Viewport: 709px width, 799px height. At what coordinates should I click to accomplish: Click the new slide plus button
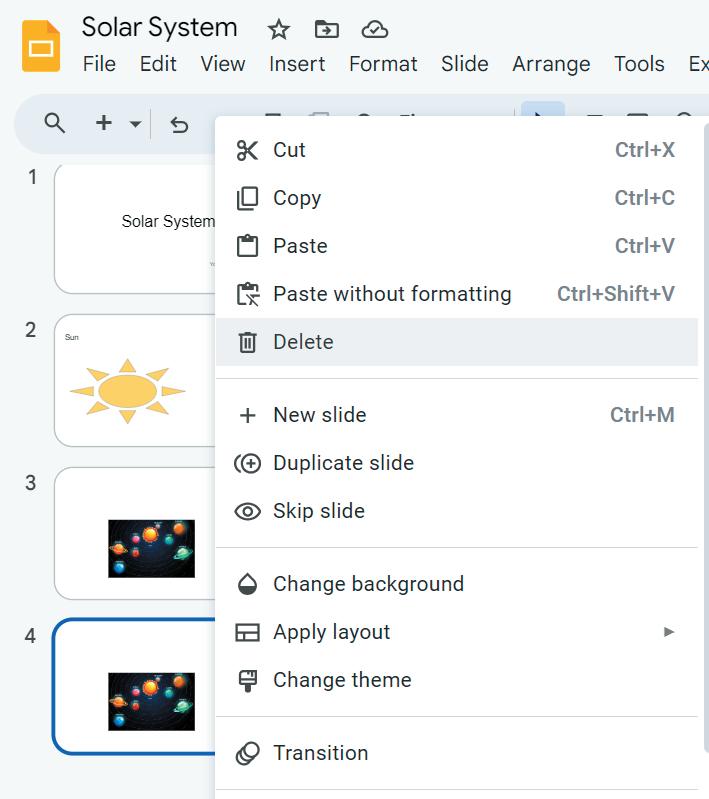pyautogui.click(x=104, y=123)
